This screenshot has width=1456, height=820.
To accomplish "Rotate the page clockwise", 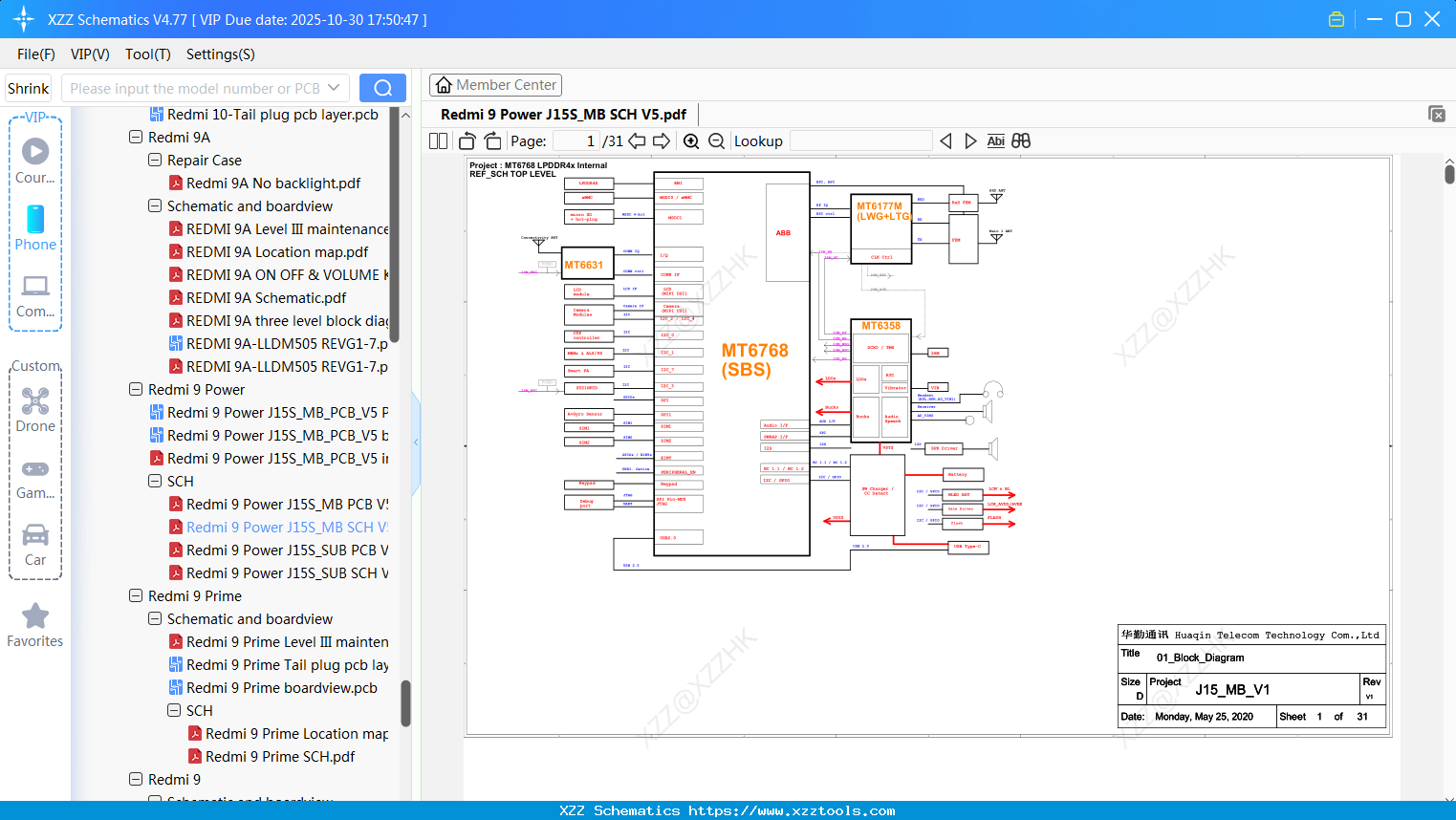I will [x=492, y=141].
